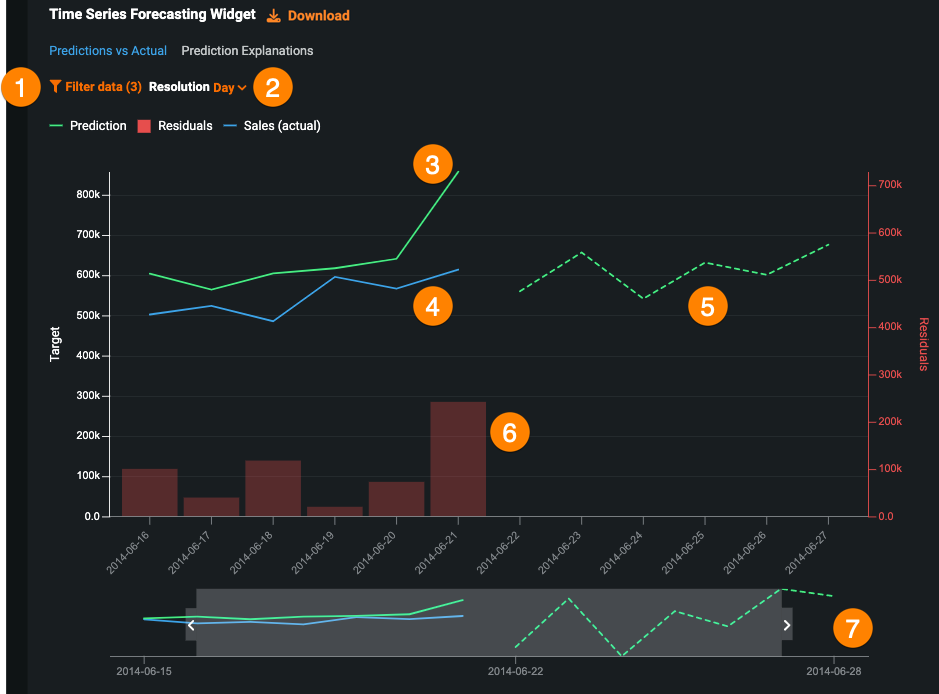Click the Download link

coord(318,16)
